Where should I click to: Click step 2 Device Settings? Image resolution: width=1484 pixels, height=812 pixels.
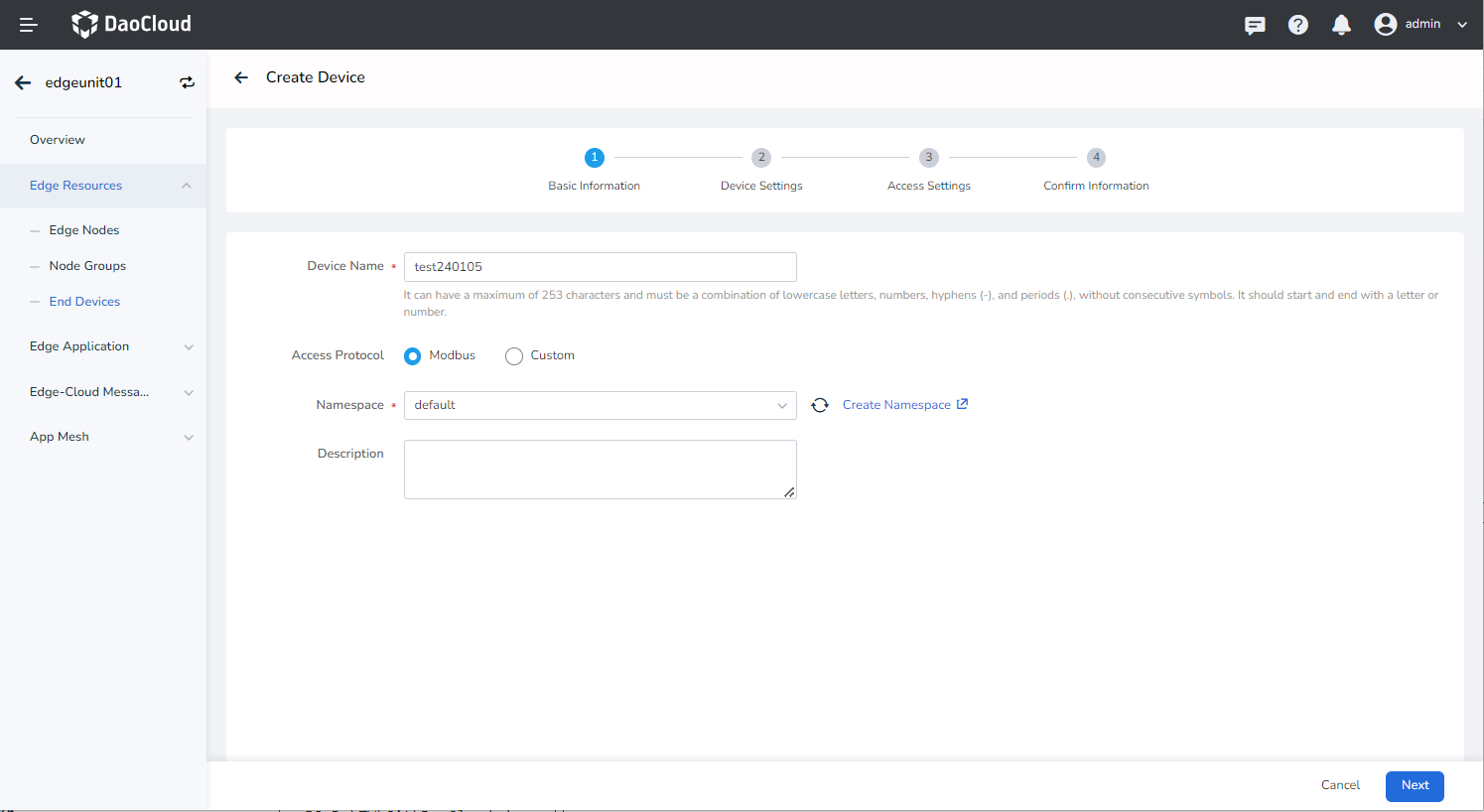(x=761, y=170)
